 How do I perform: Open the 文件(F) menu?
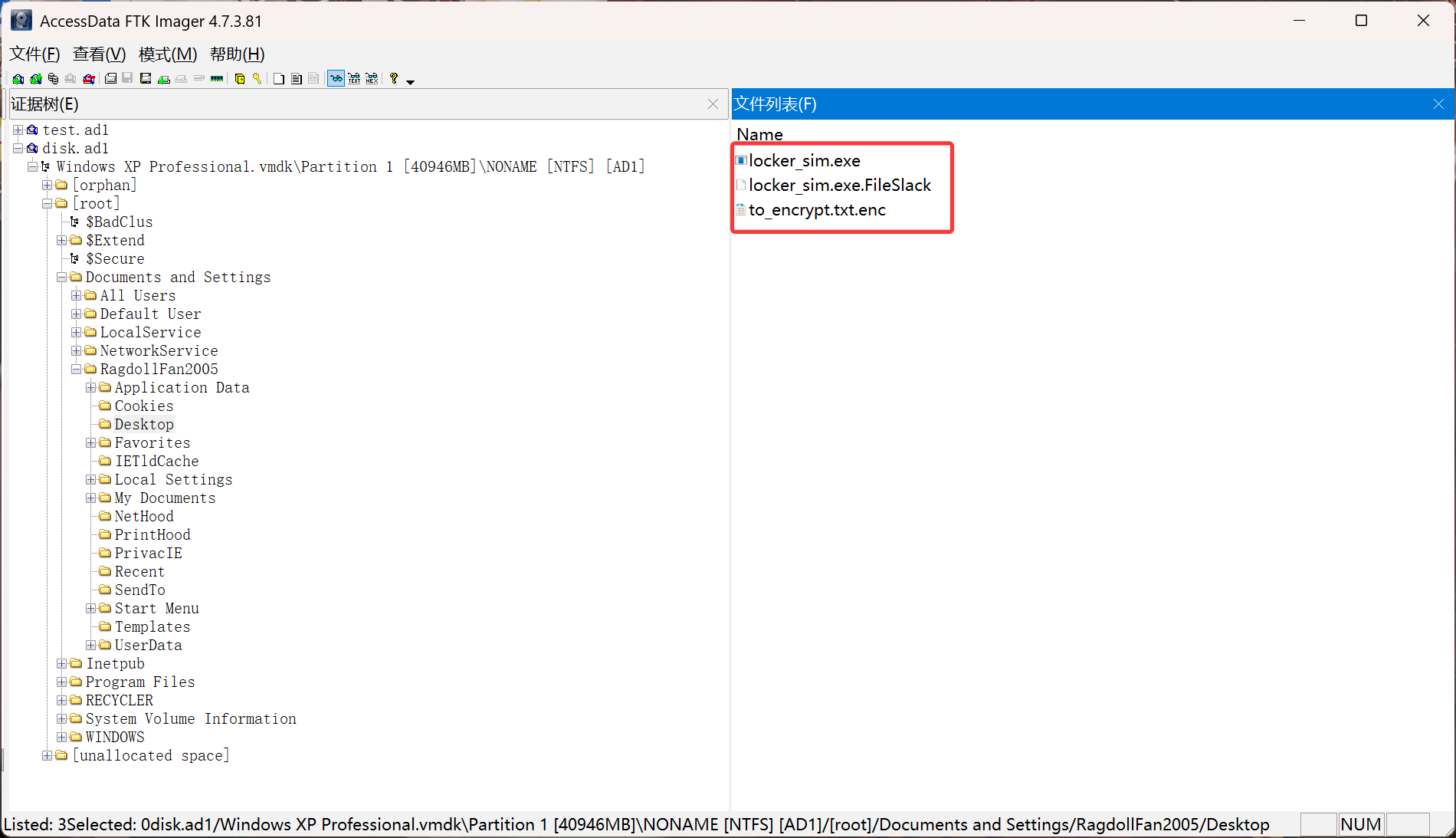[34, 54]
